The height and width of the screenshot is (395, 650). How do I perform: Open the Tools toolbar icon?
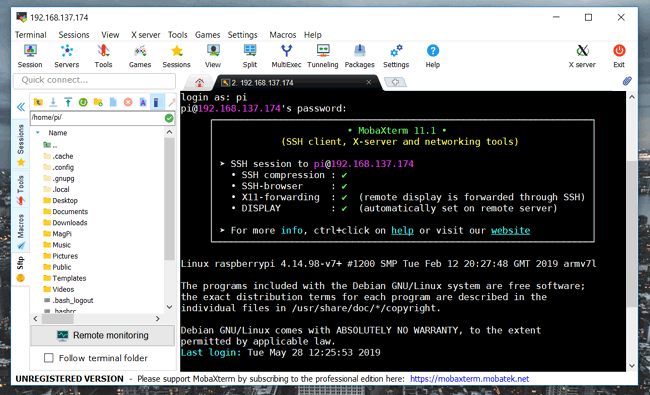103,56
